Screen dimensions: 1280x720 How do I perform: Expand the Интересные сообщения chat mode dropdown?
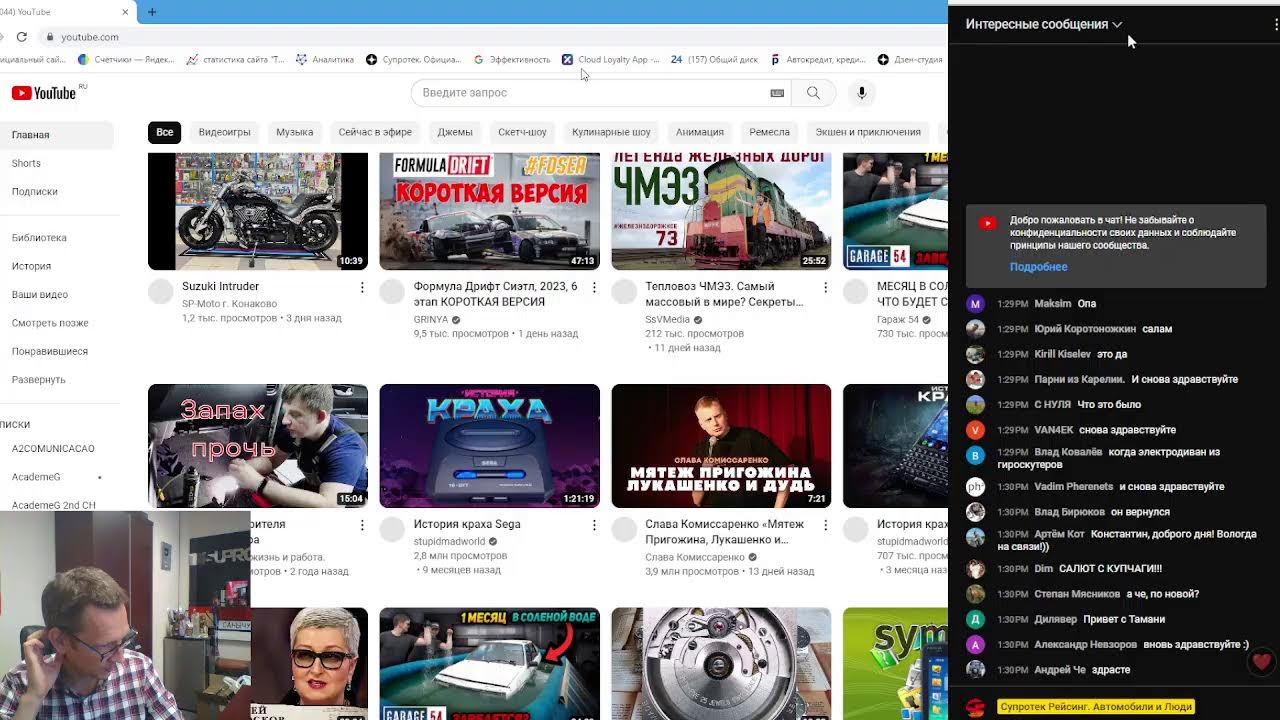pyautogui.click(x=1044, y=24)
